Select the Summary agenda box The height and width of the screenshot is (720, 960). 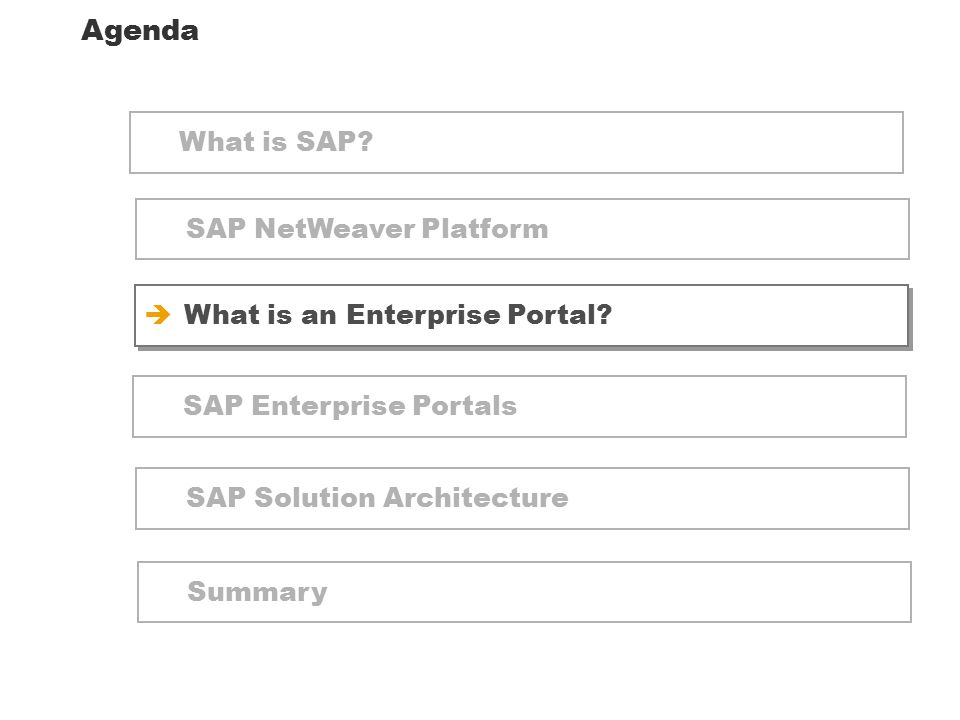point(524,592)
